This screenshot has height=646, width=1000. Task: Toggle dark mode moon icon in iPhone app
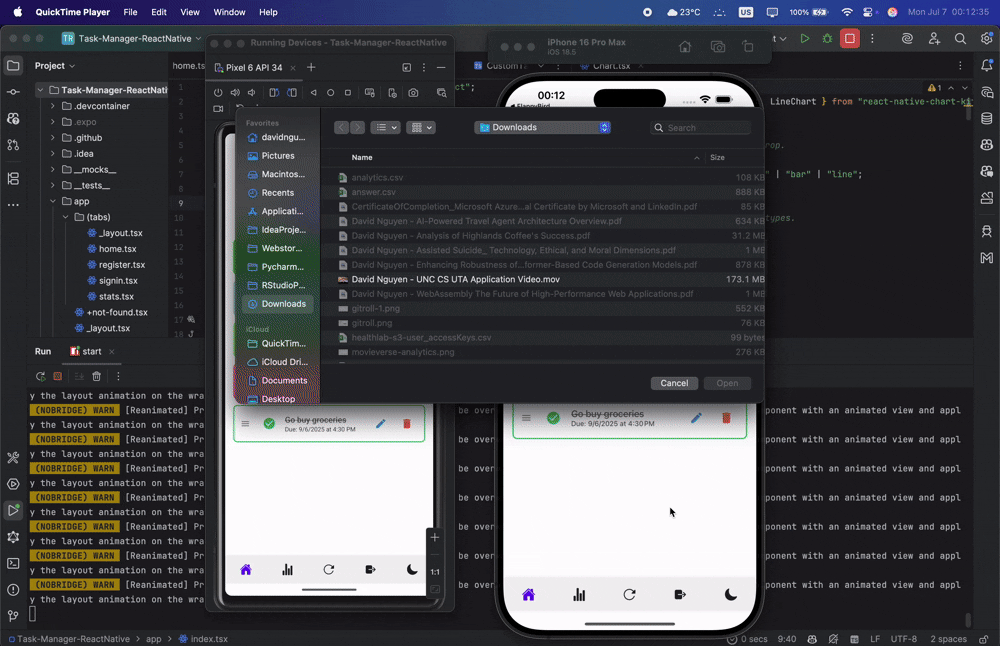click(x=731, y=595)
